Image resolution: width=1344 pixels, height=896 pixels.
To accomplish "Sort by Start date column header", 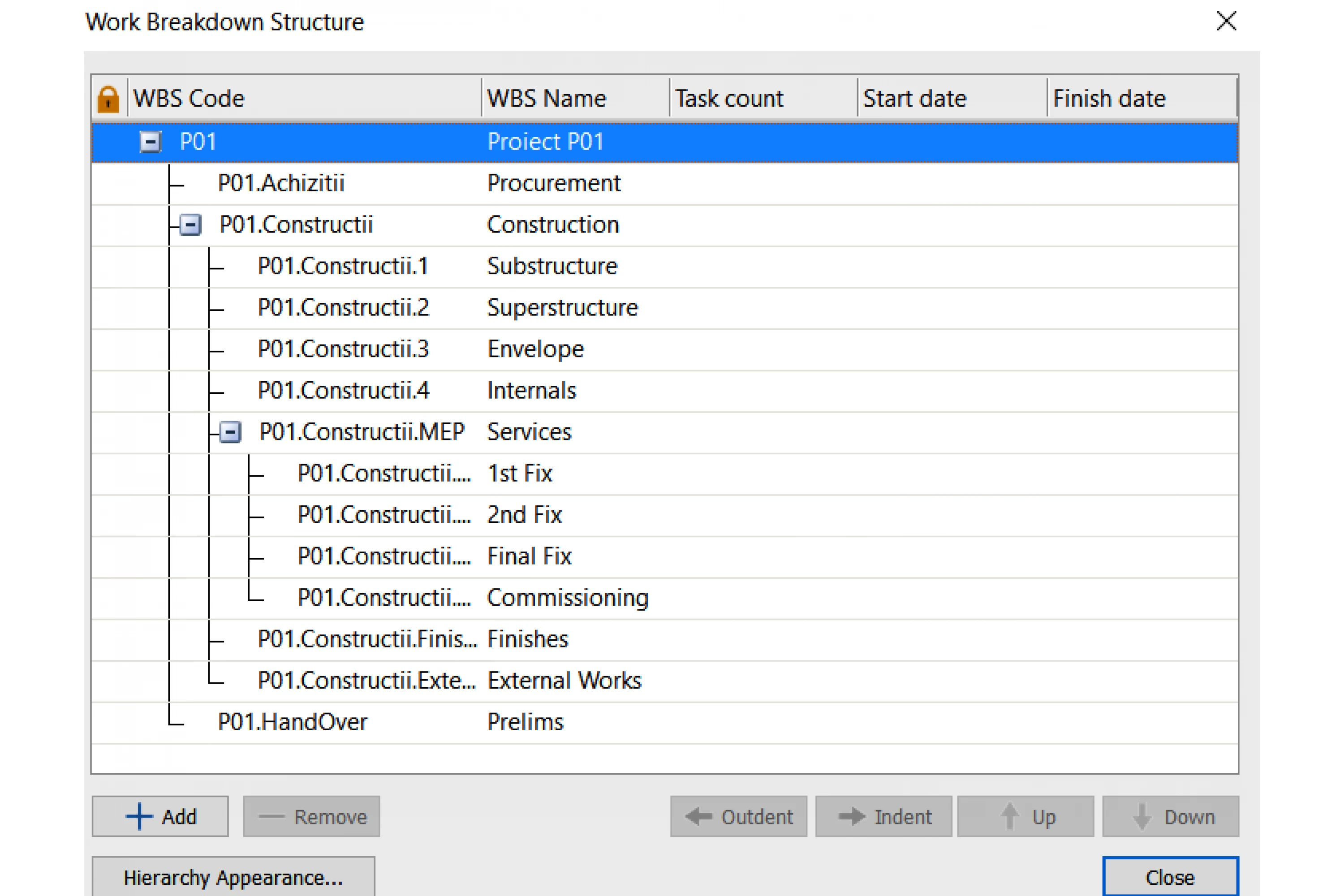I will tap(952, 98).
